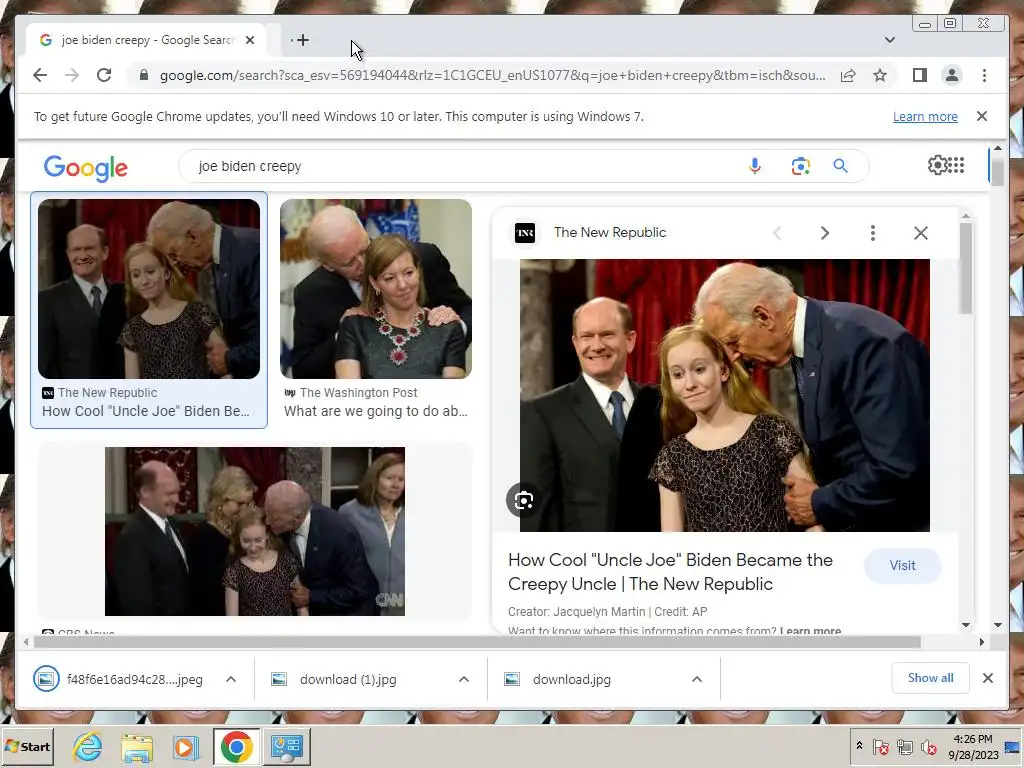Viewport: 1024px width, 768px height.
Task: Select The Washington Post result thumbnail
Action: point(376,289)
